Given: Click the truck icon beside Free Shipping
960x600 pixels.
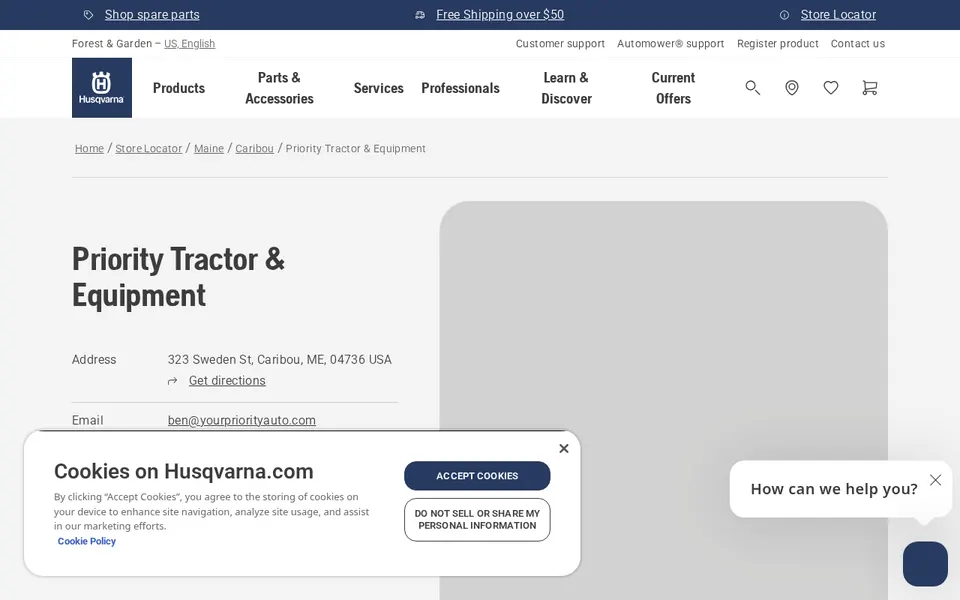Looking at the screenshot, I should pyautogui.click(x=420, y=15).
